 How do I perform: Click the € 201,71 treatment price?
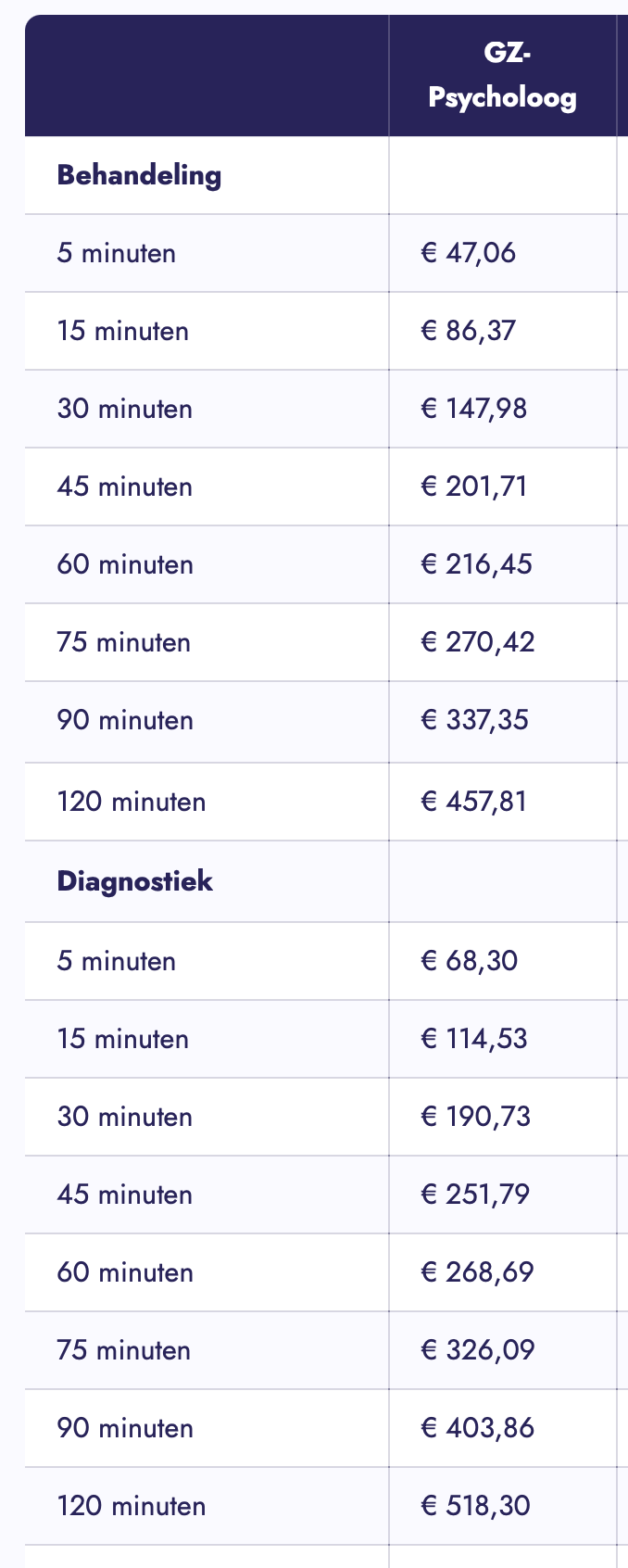point(473,487)
